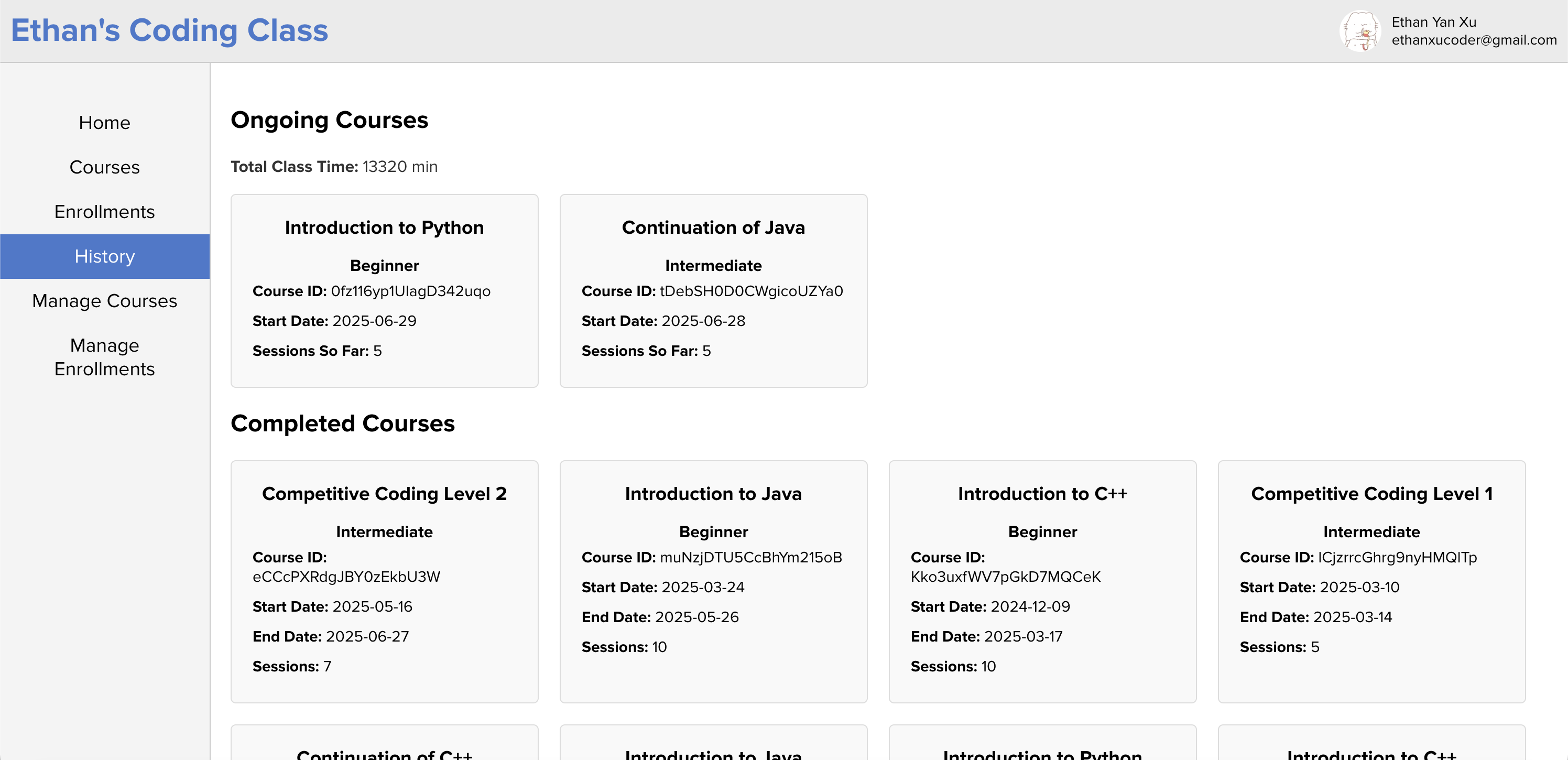Open the ongoing Introduction to Python card title
Image resolution: width=1568 pixels, height=760 pixels.
pos(385,228)
